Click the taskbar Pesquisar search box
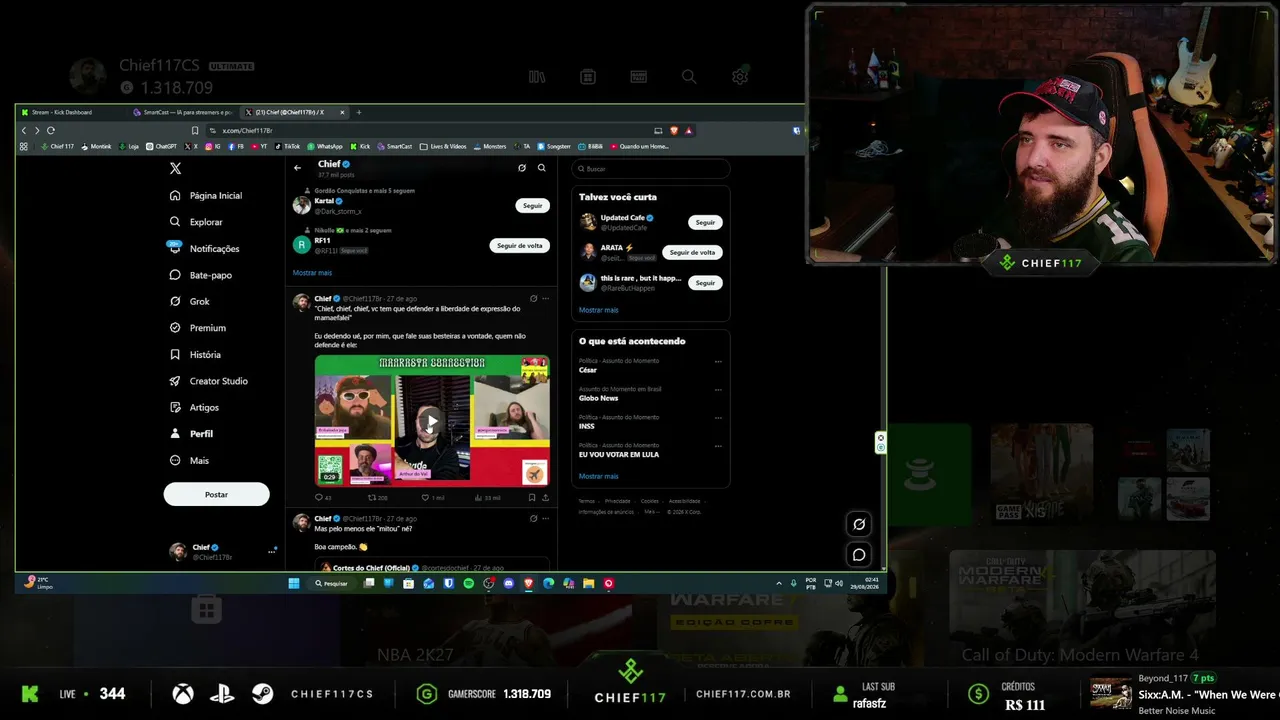The height and width of the screenshot is (720, 1280). point(331,583)
